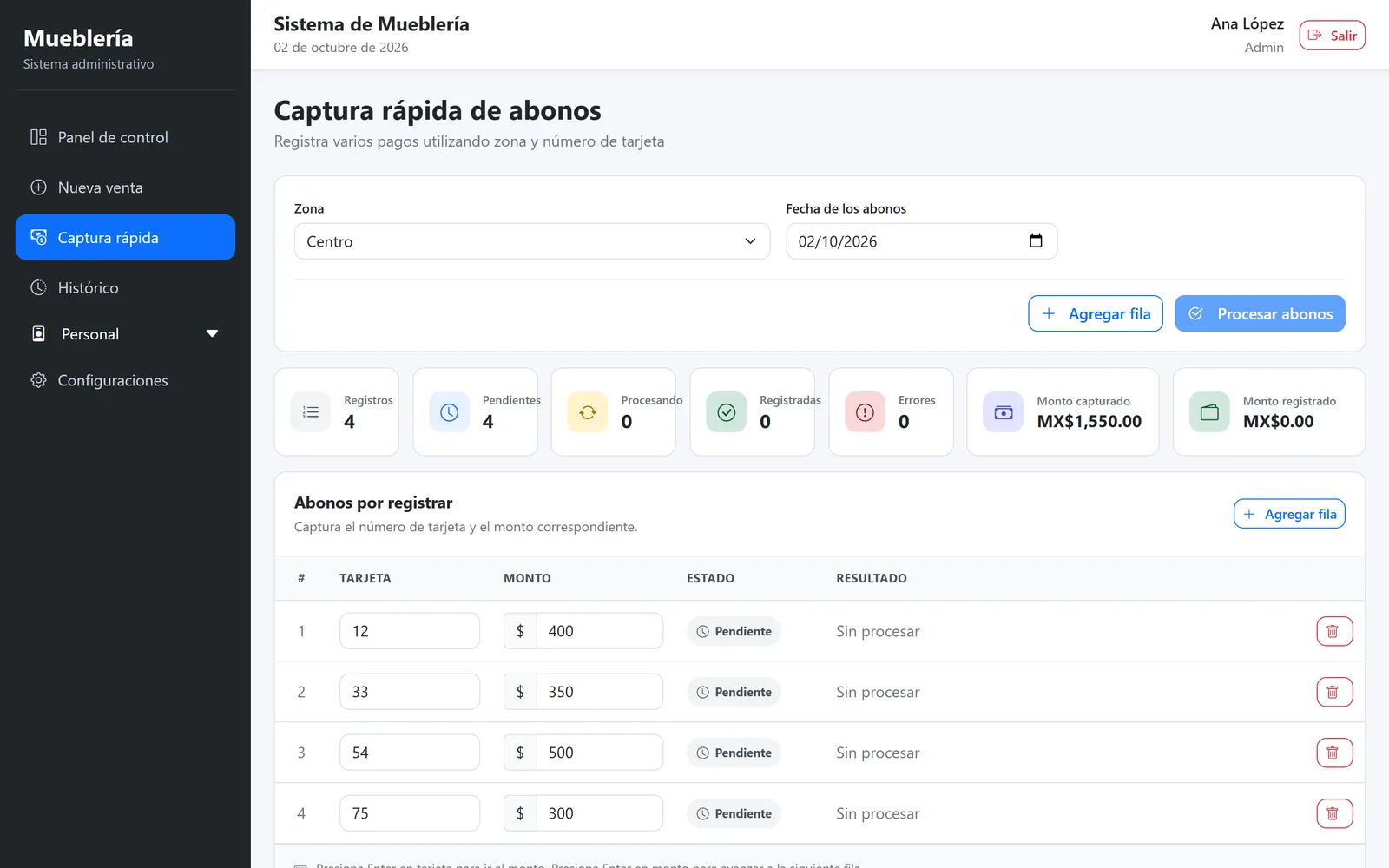Select Captura rápida in sidebar
This screenshot has height=868, width=1389.
125,237
